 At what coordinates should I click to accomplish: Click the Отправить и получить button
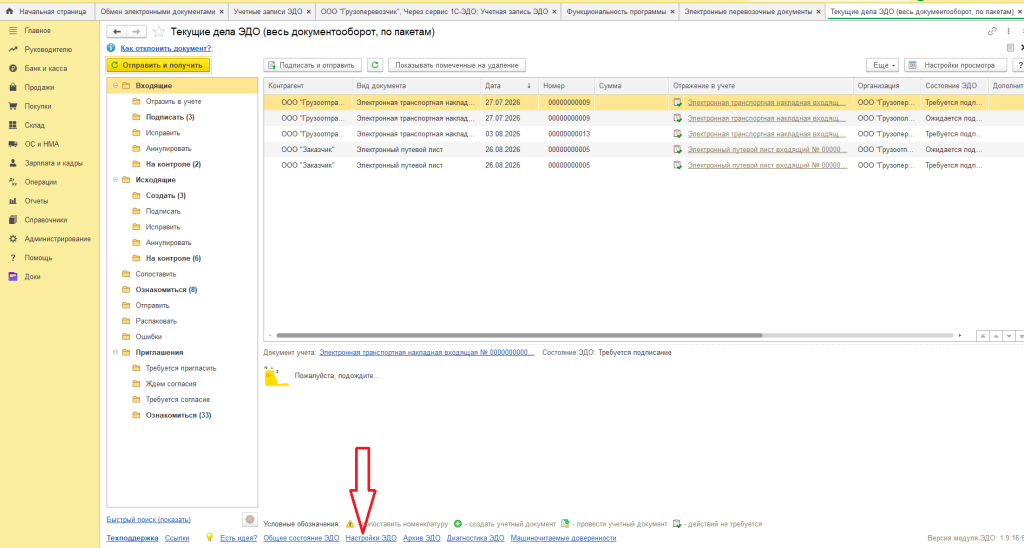(159, 65)
